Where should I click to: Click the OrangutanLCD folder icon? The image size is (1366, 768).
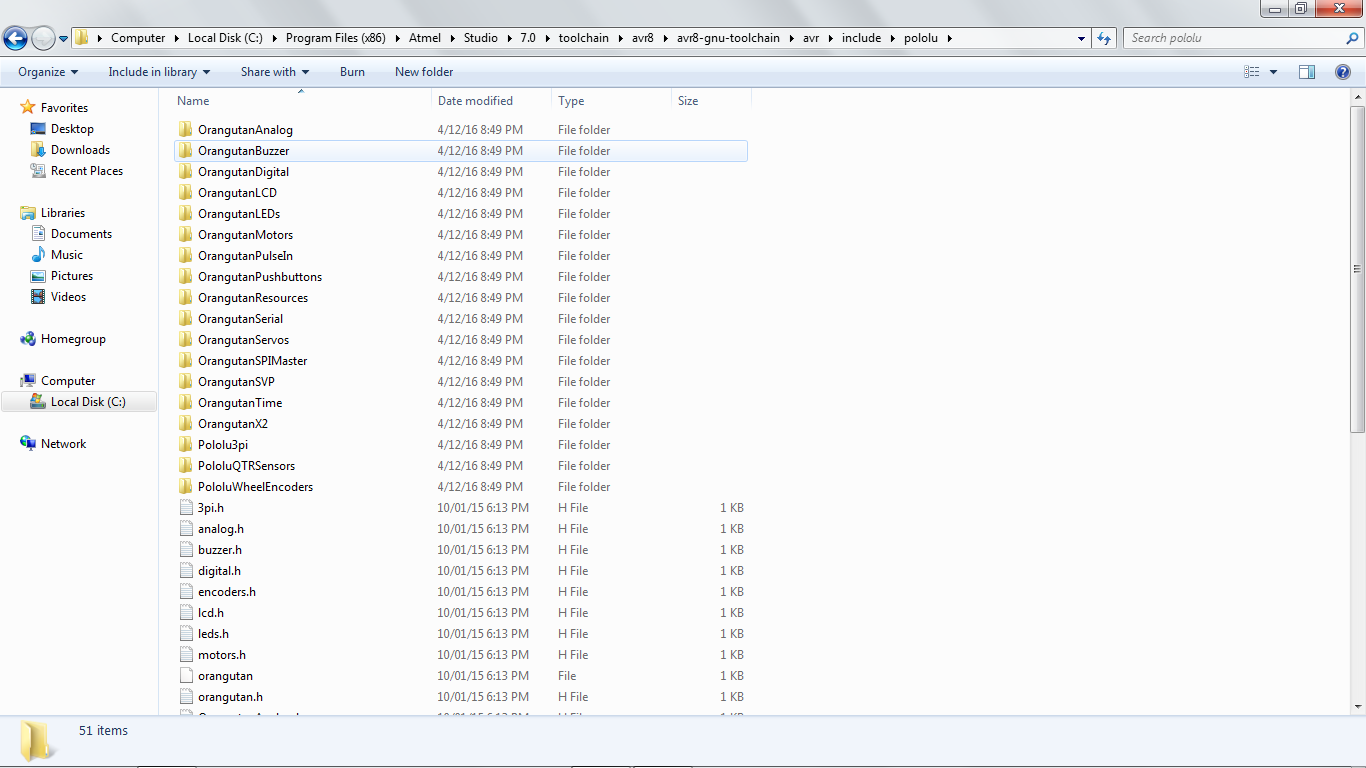[x=185, y=193]
